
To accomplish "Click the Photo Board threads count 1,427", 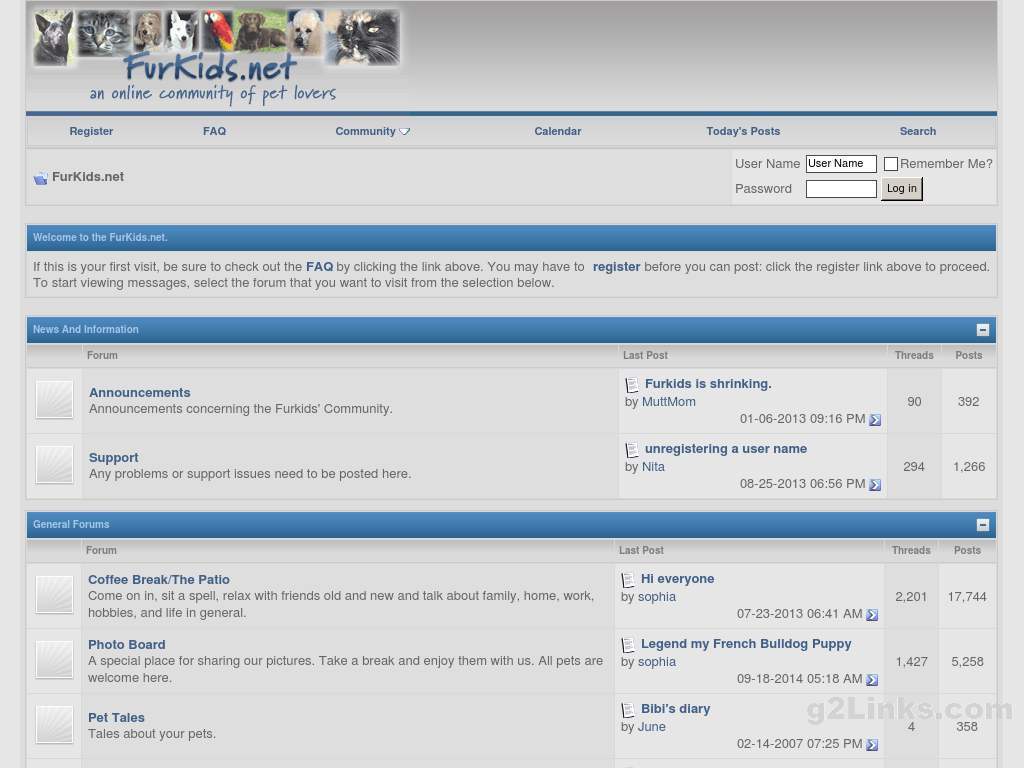I will tap(912, 662).
